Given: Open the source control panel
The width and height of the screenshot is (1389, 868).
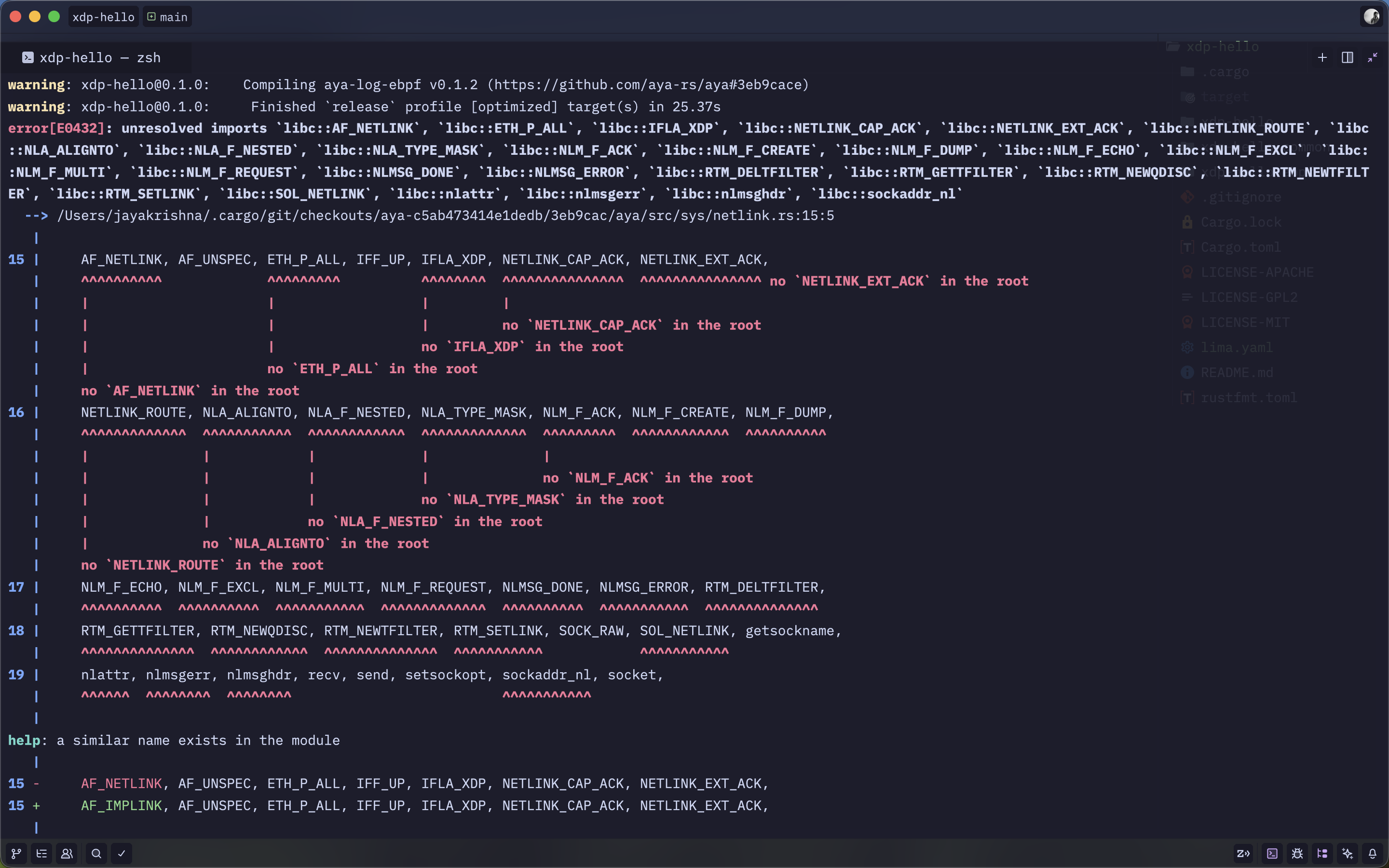Looking at the screenshot, I should click(16, 853).
